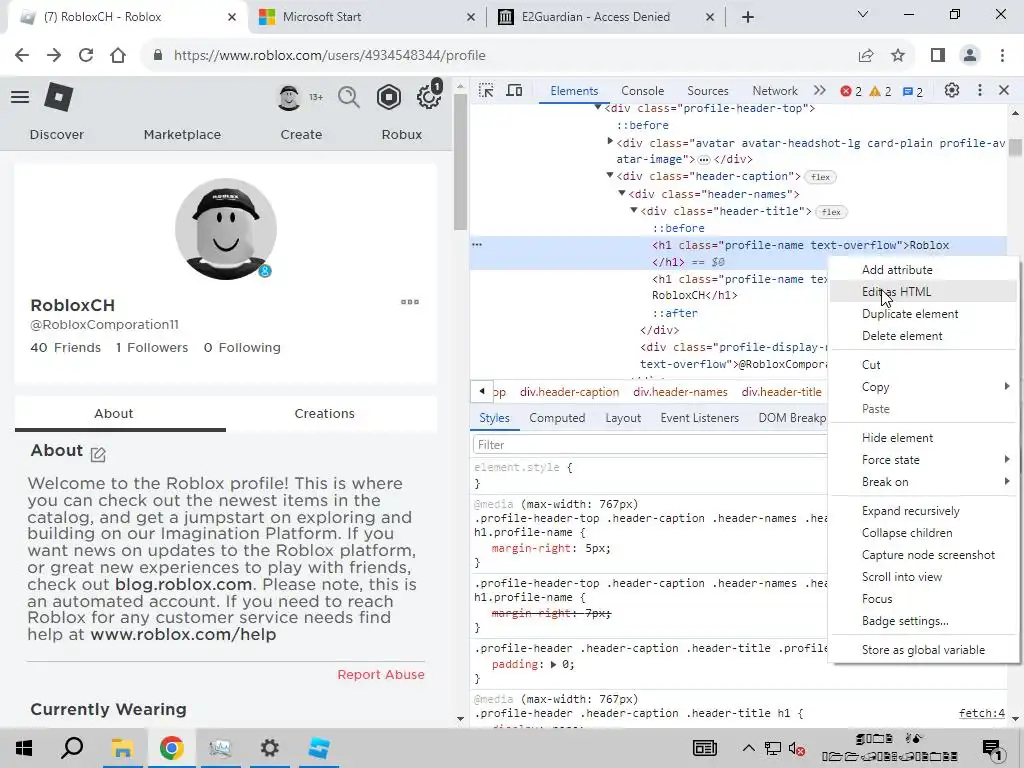This screenshot has width=1024, height=768.
Task: Open the tab search dropdown chevron
Action: pos(863,14)
